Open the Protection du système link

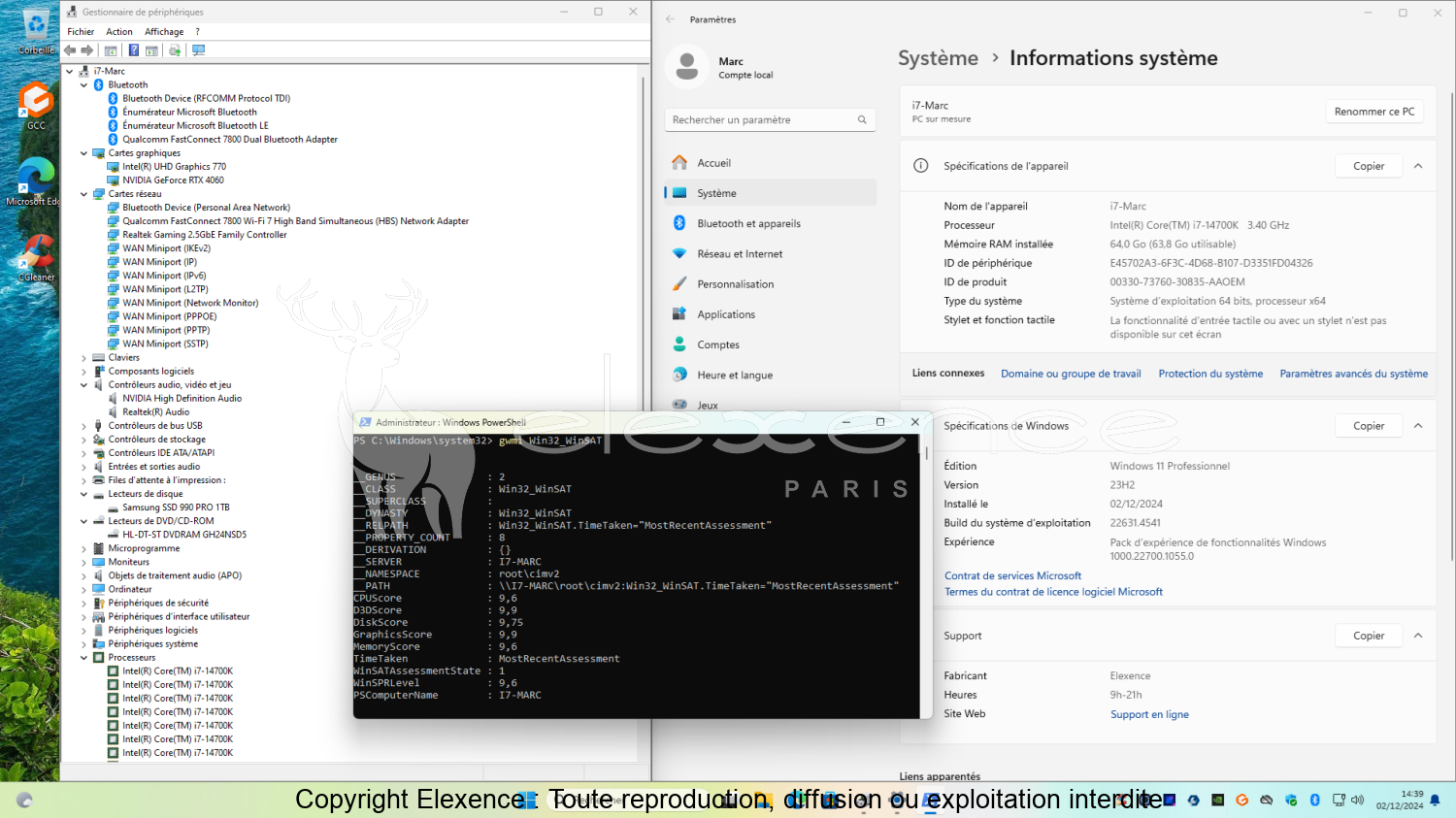tap(1210, 374)
